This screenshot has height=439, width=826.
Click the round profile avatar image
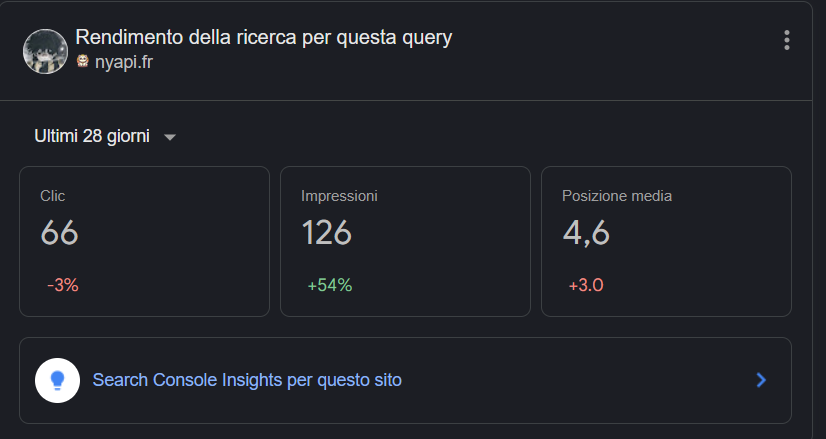tap(45, 50)
